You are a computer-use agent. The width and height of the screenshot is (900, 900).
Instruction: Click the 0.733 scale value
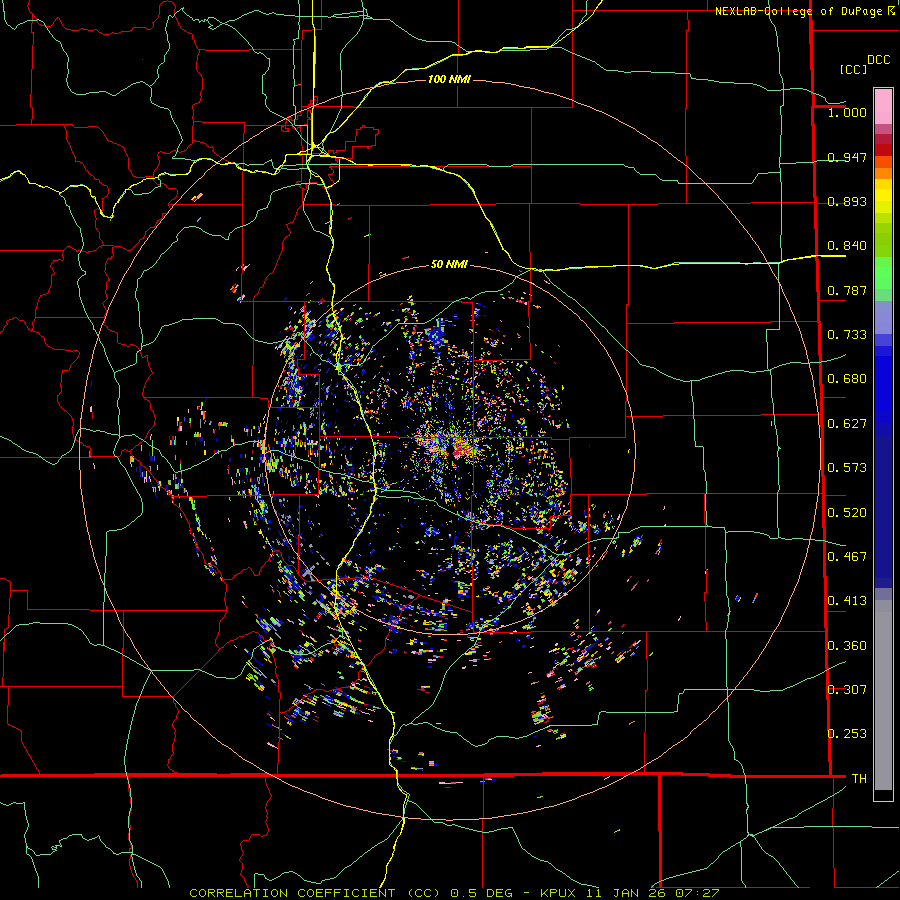[847, 335]
